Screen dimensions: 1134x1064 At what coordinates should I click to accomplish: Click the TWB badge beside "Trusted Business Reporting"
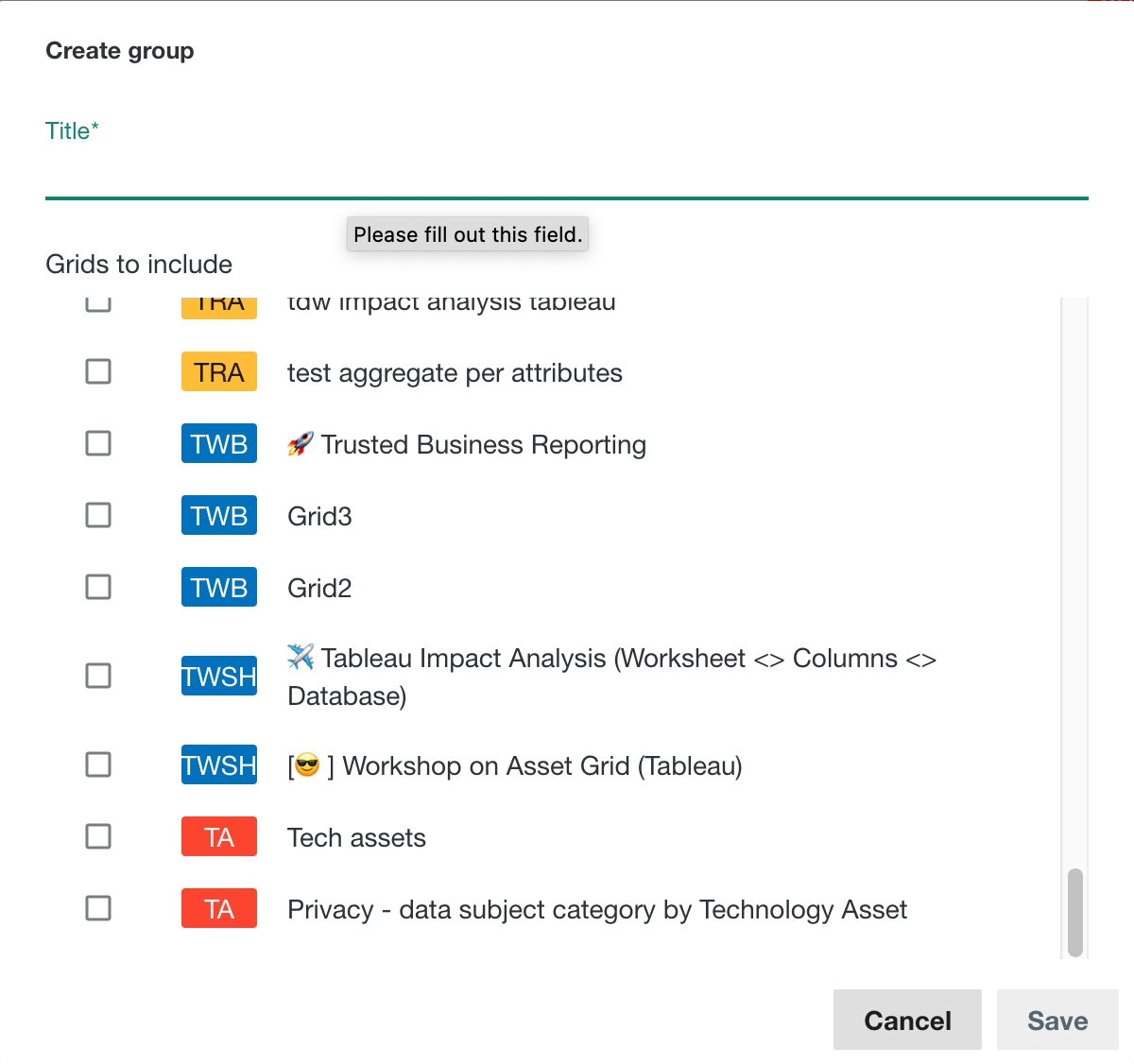[x=218, y=443]
